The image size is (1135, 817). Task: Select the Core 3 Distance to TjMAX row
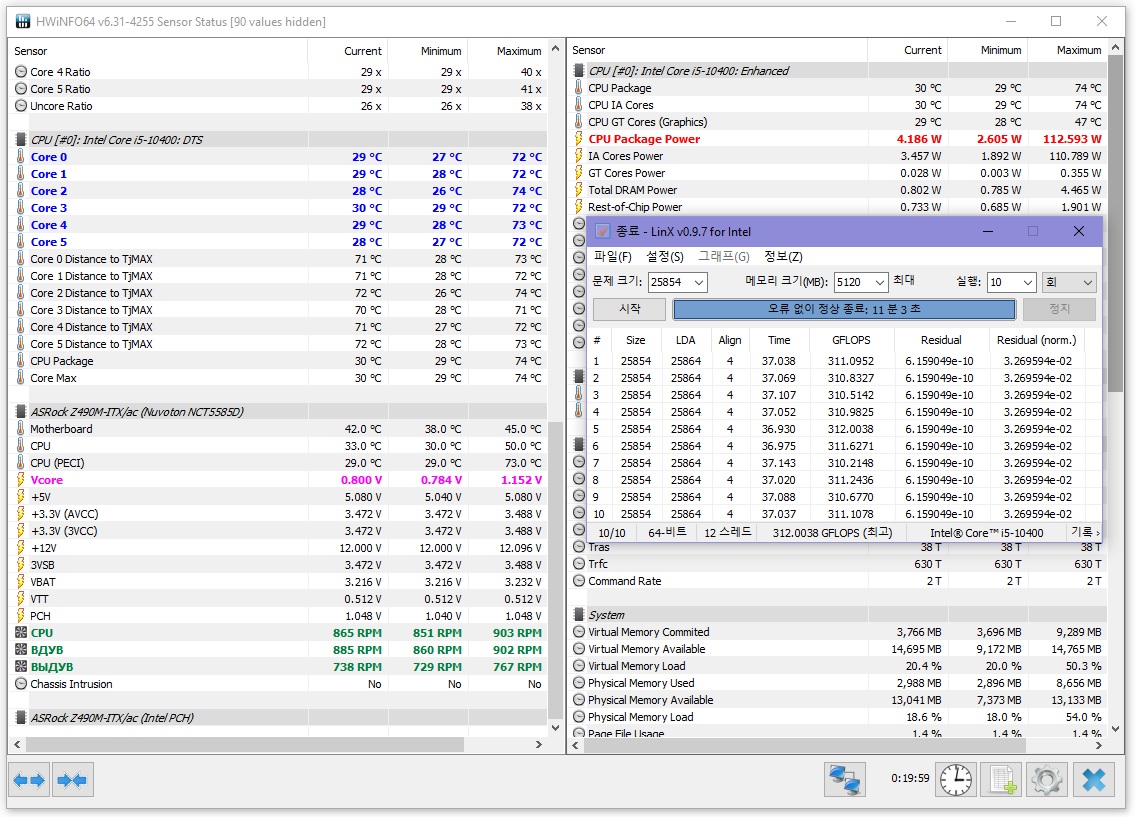pos(278,310)
